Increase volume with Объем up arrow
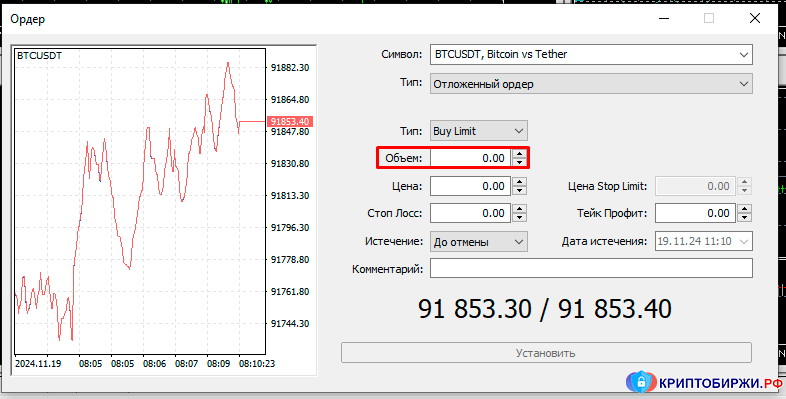Viewport: 786px width, 399px height. pos(519,154)
